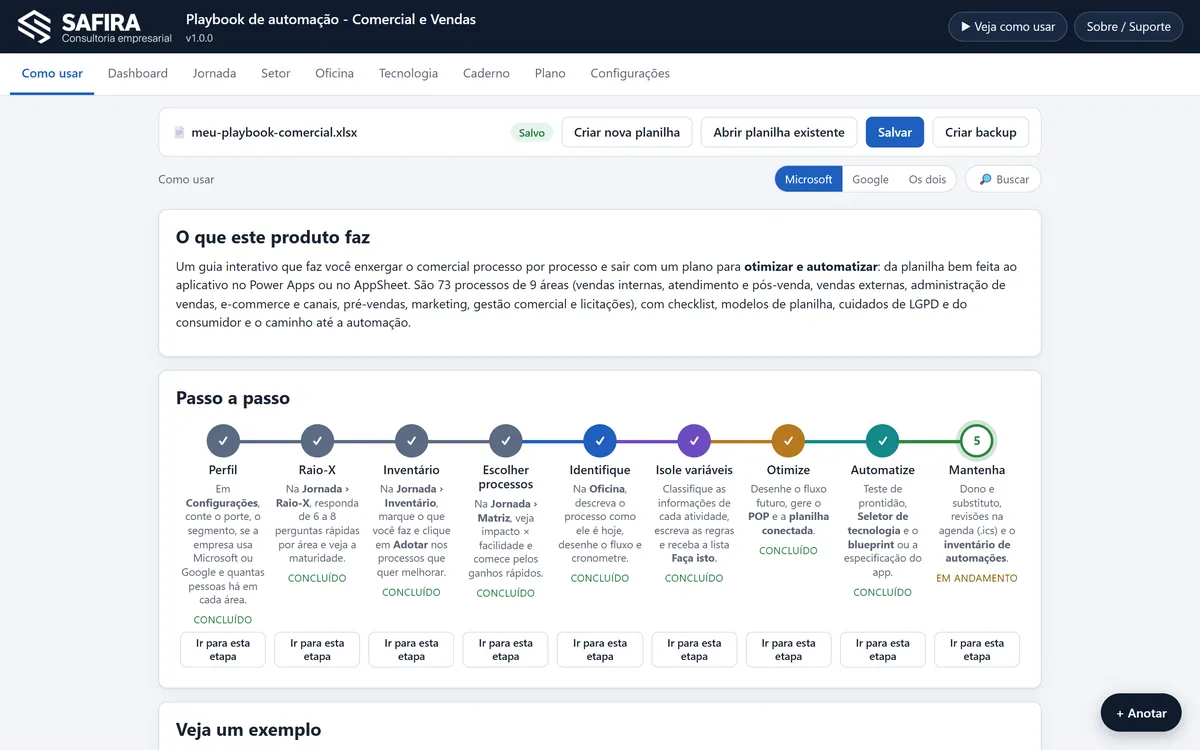The image size is (1200, 750).
Task: Click Ir para esta etapa under Mantenha
Action: [x=977, y=650]
